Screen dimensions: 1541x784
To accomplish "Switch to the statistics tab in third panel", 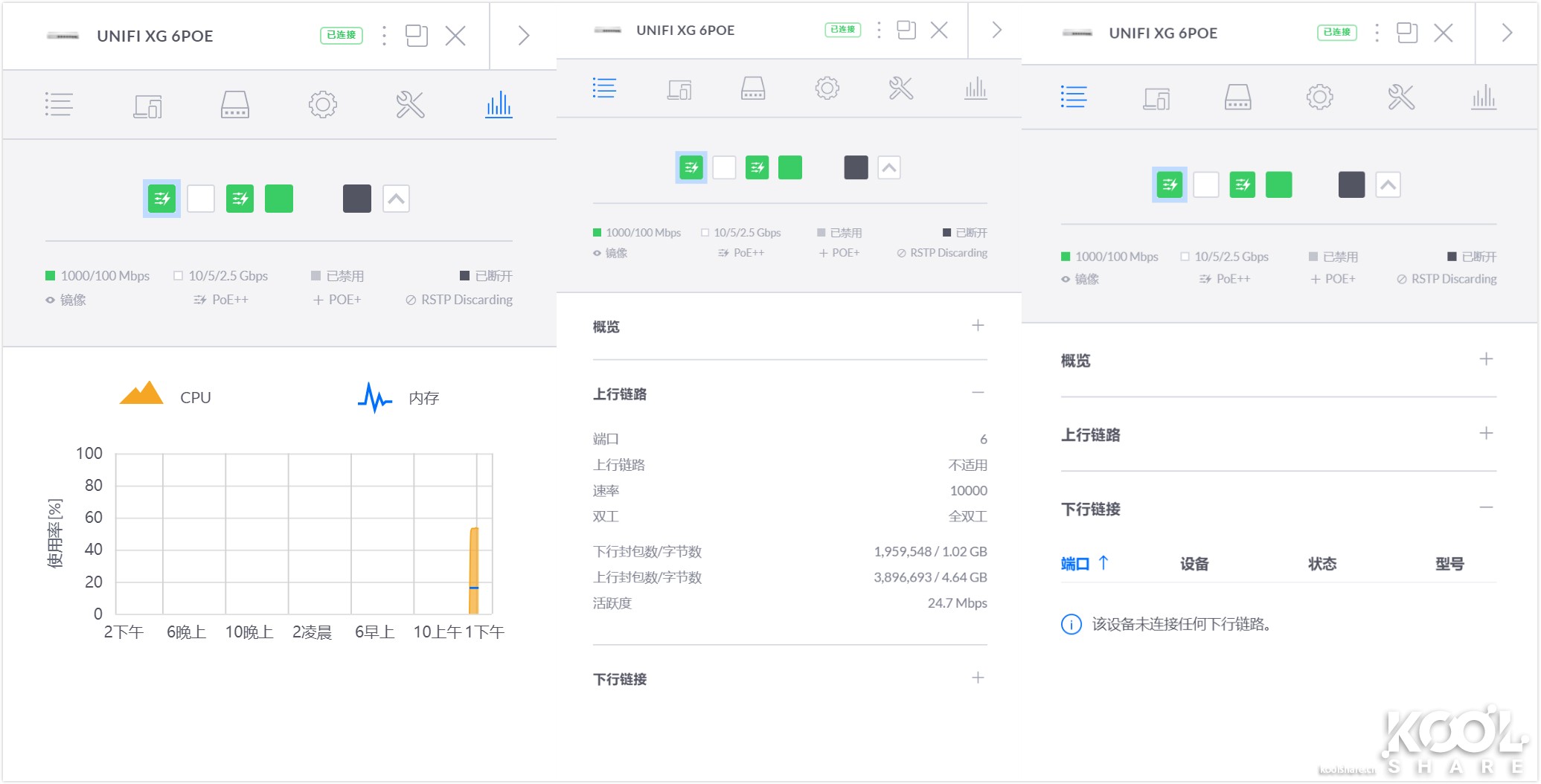I will (x=1483, y=97).
